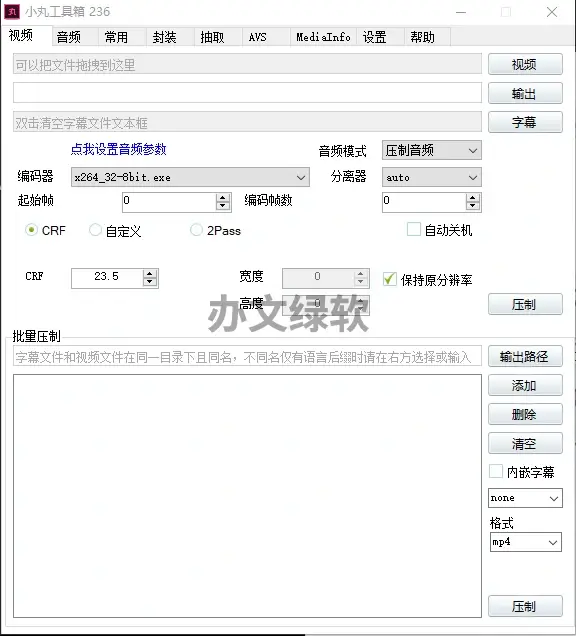Close the 小丸工具箱 window
576x636 pixels.
tap(552, 12)
